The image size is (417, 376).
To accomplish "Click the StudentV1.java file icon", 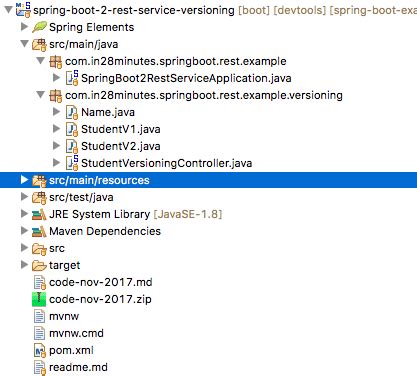I will [x=72, y=129].
